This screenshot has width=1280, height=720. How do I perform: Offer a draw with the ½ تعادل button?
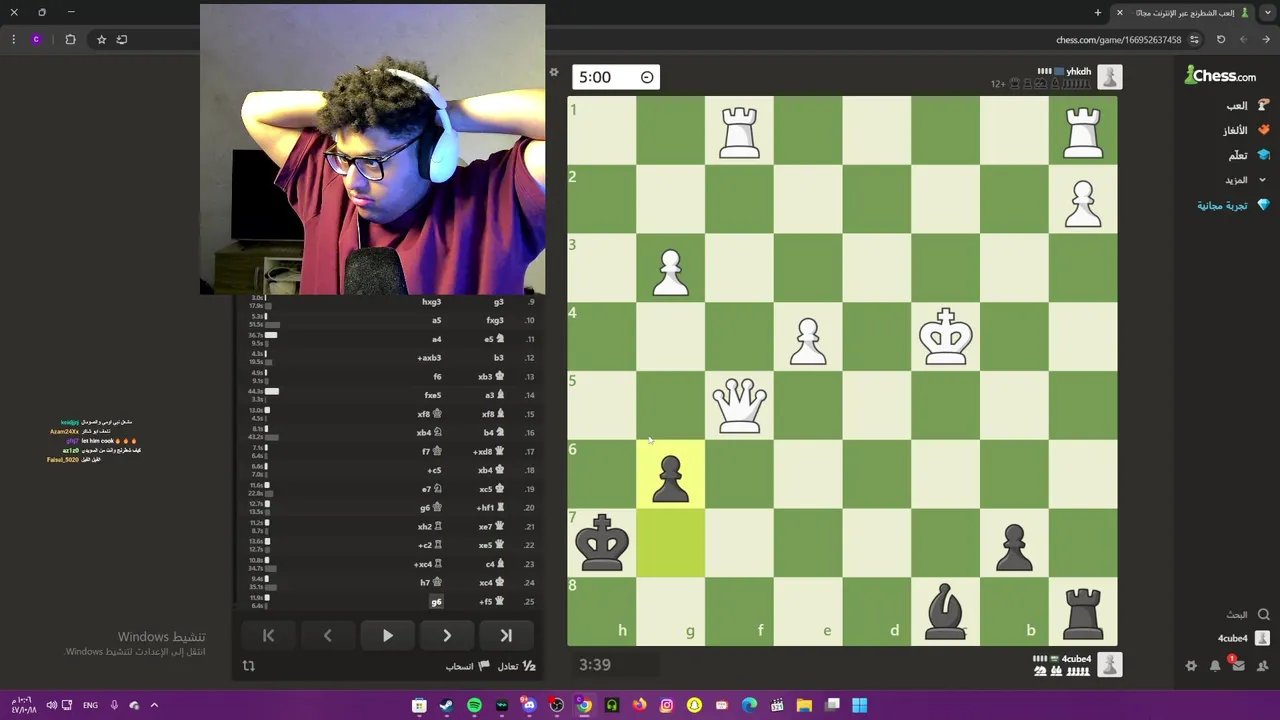click(516, 666)
